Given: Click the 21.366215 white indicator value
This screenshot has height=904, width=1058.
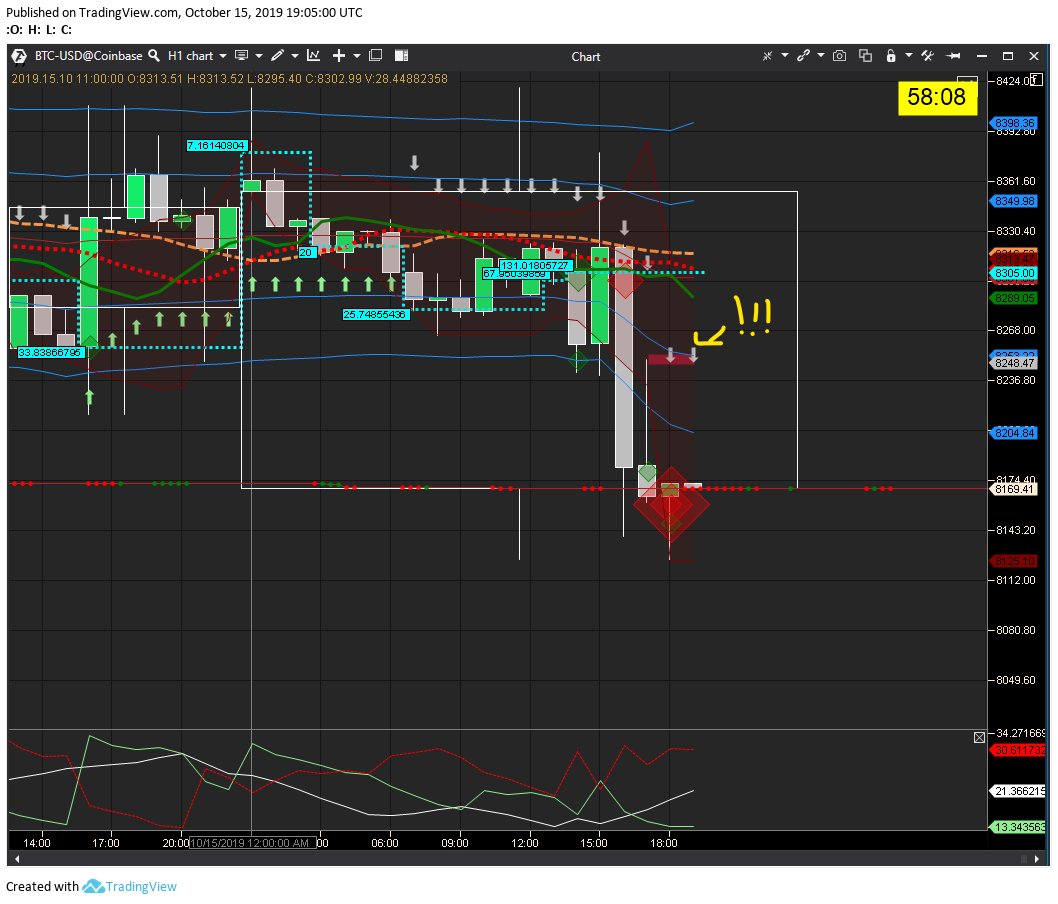Looking at the screenshot, I should 1019,791.
